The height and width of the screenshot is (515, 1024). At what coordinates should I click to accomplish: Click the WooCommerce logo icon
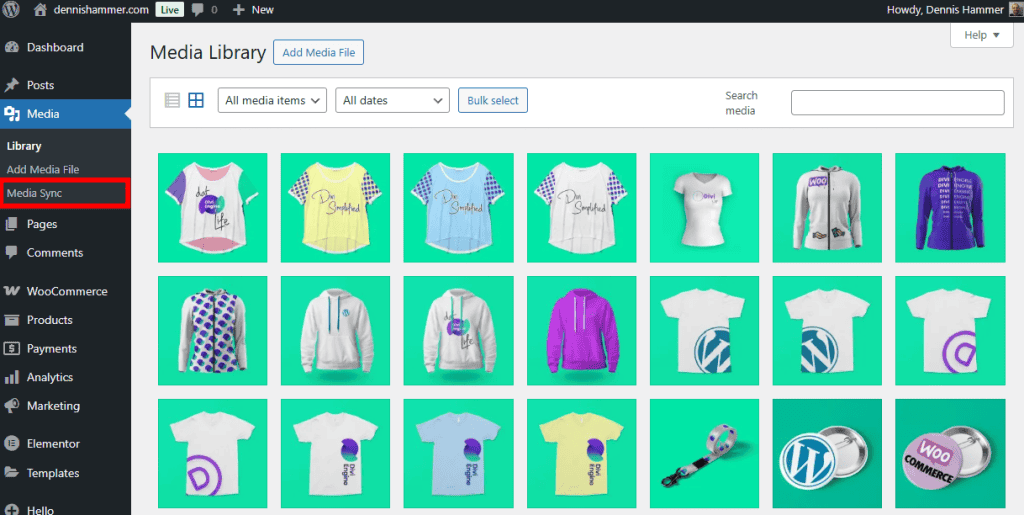pyautogui.click(x=11, y=291)
